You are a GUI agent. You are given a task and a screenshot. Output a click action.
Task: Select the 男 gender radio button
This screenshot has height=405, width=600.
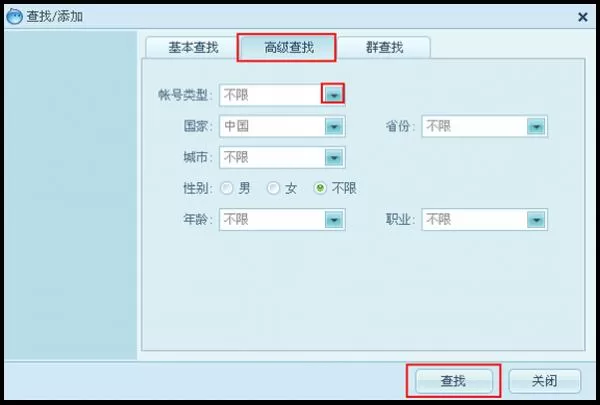[x=227, y=188]
